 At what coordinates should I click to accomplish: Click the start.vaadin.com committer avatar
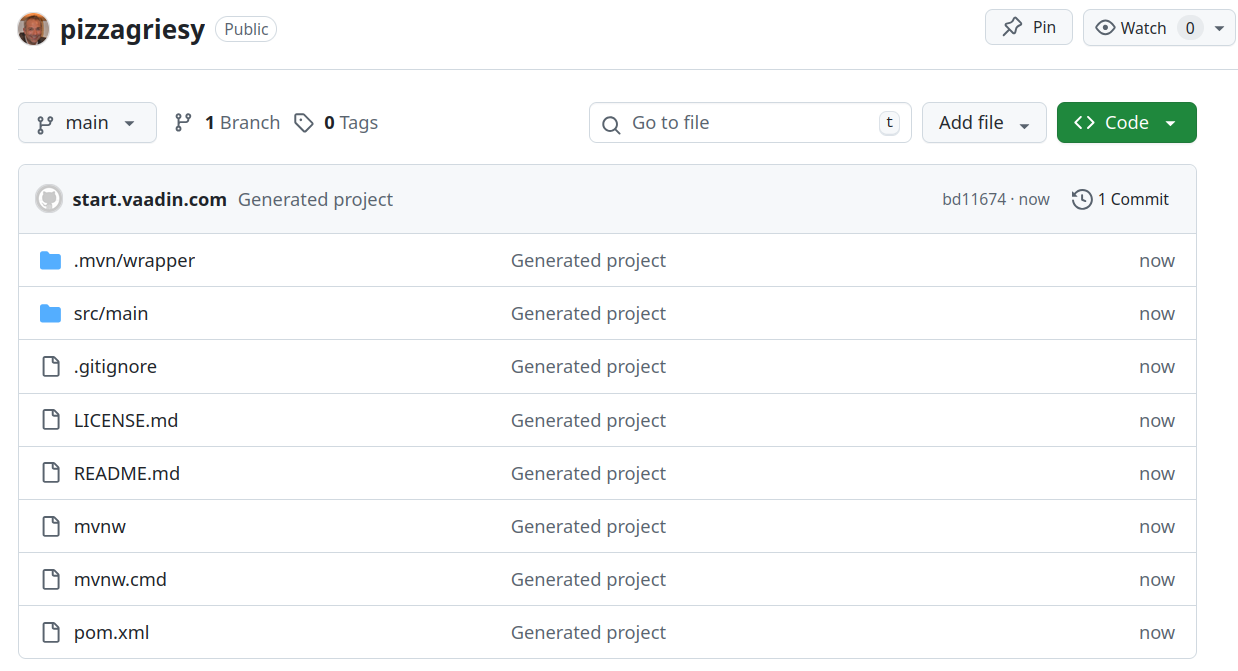tap(49, 199)
